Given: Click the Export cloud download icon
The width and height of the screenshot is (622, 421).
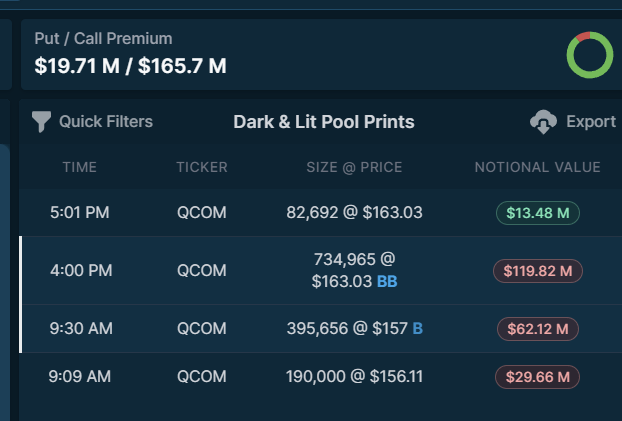Looking at the screenshot, I should pos(543,122).
